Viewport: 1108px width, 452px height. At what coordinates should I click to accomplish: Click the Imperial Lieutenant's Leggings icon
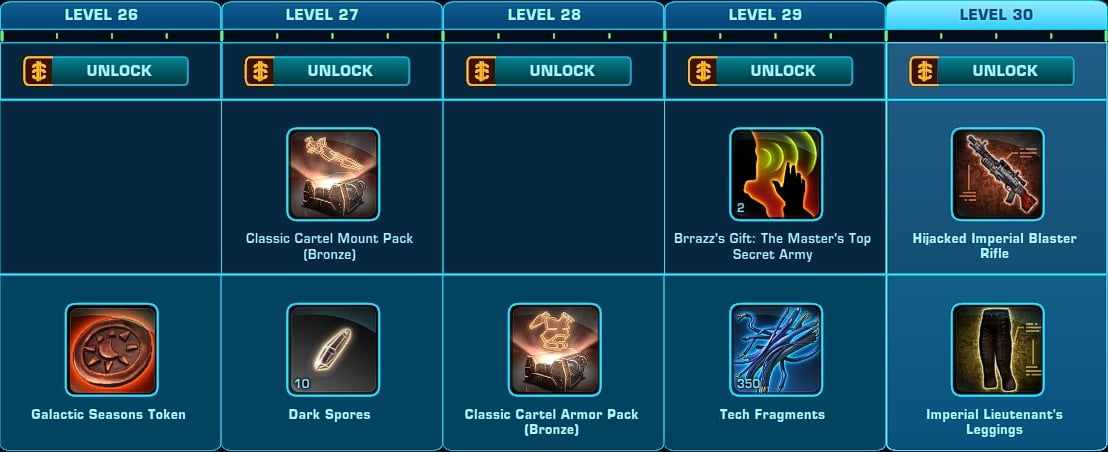tap(998, 350)
